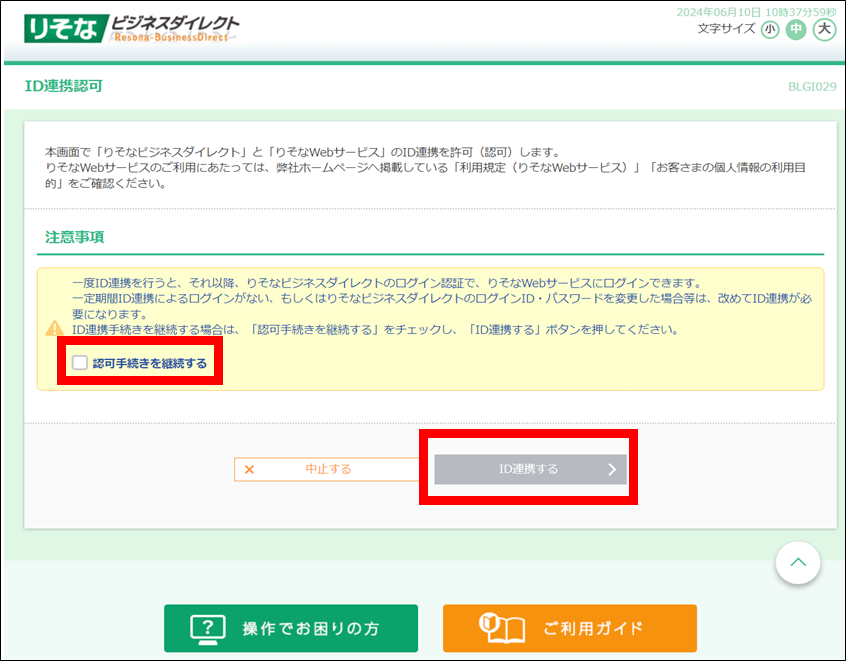This screenshot has height=661, width=846.
Task: Set font size to large (大)
Action: click(x=824, y=29)
